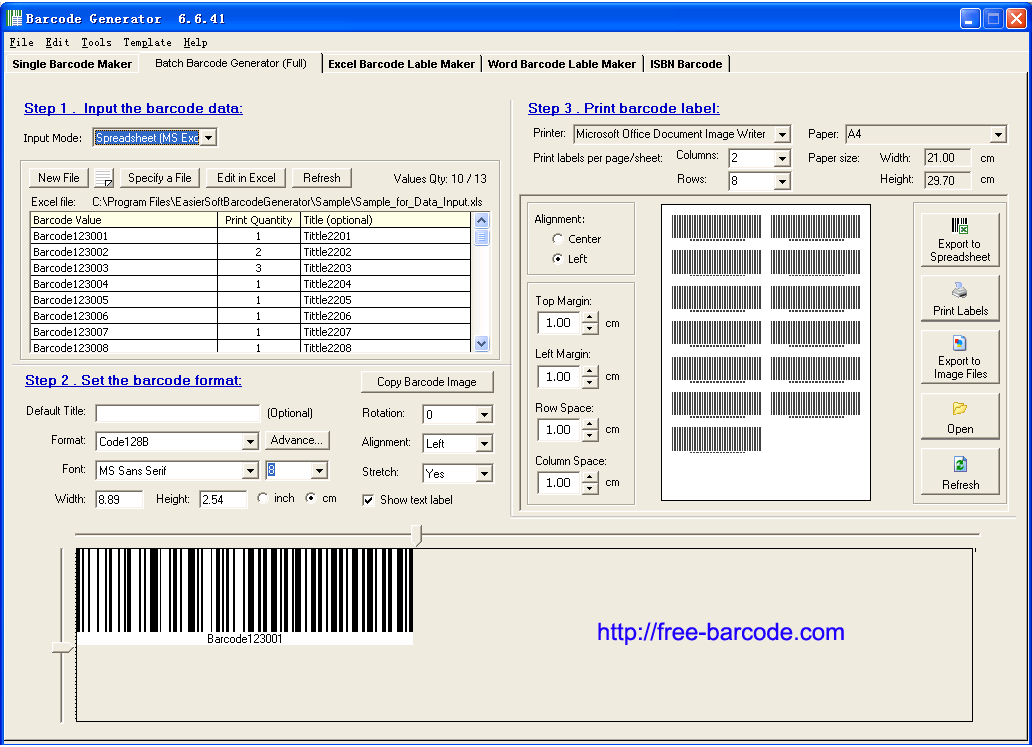Click the Default Title input field

click(177, 413)
